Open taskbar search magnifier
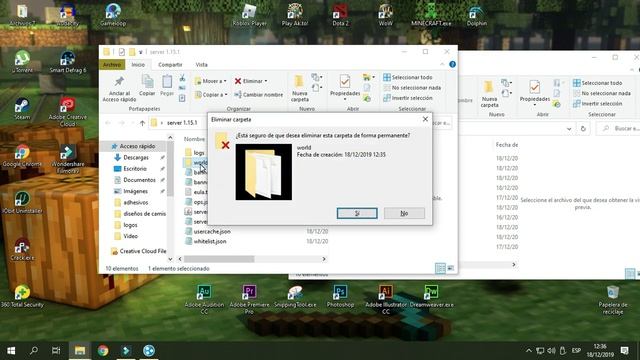Screen dimensions: 640x360 (34, 351)
